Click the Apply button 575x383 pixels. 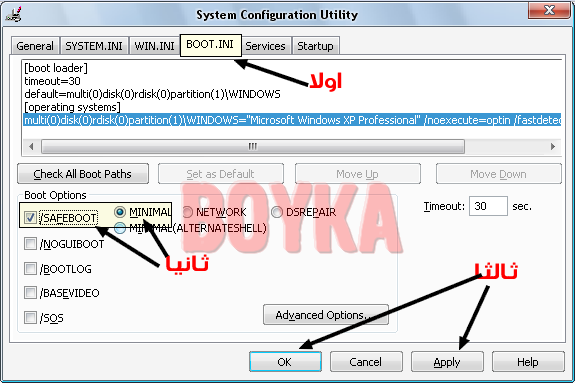click(x=447, y=362)
